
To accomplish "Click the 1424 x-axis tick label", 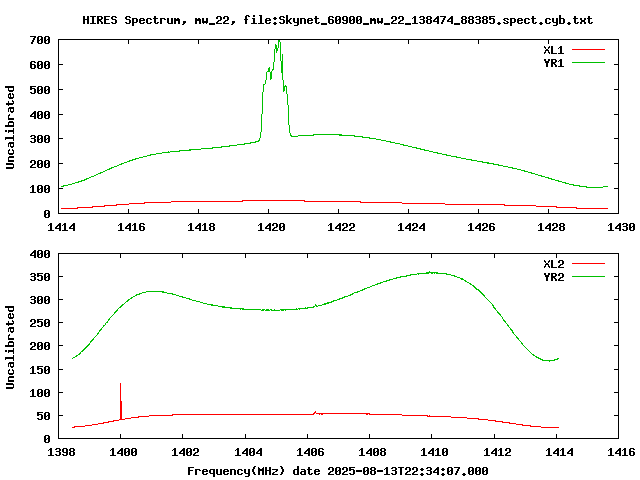I will 411,227.
